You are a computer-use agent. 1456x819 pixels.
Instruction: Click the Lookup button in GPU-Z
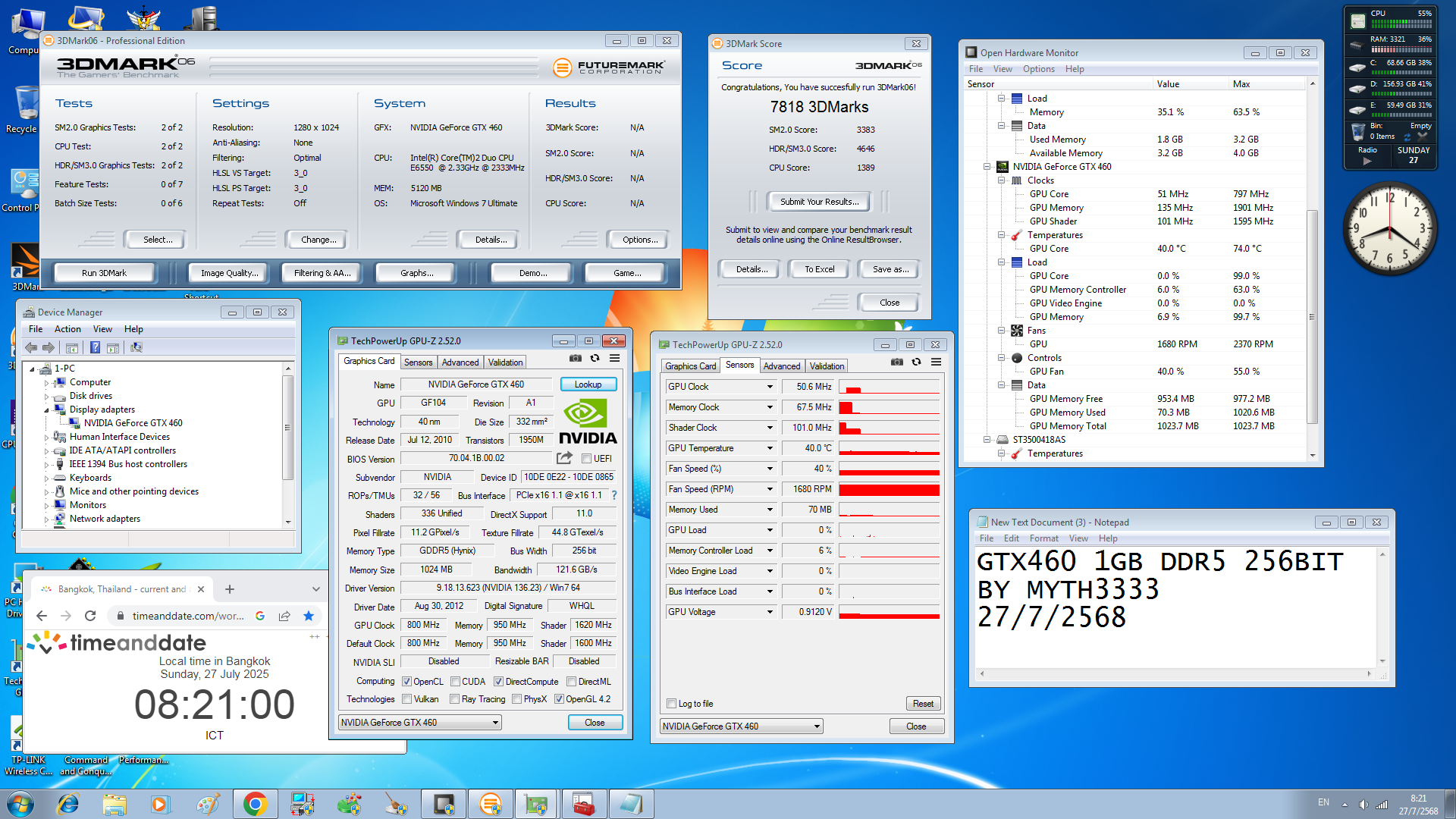pyautogui.click(x=588, y=384)
